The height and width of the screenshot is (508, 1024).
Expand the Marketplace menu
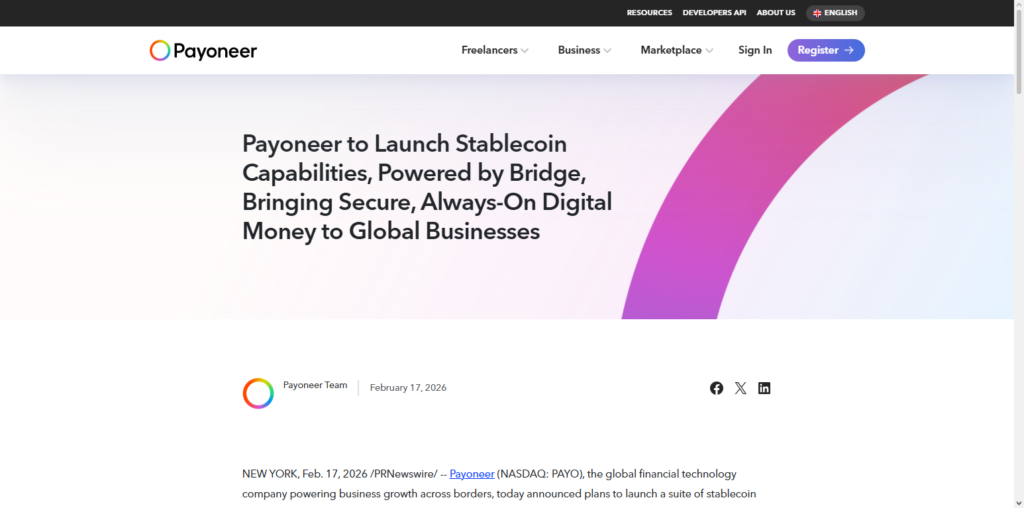(677, 50)
